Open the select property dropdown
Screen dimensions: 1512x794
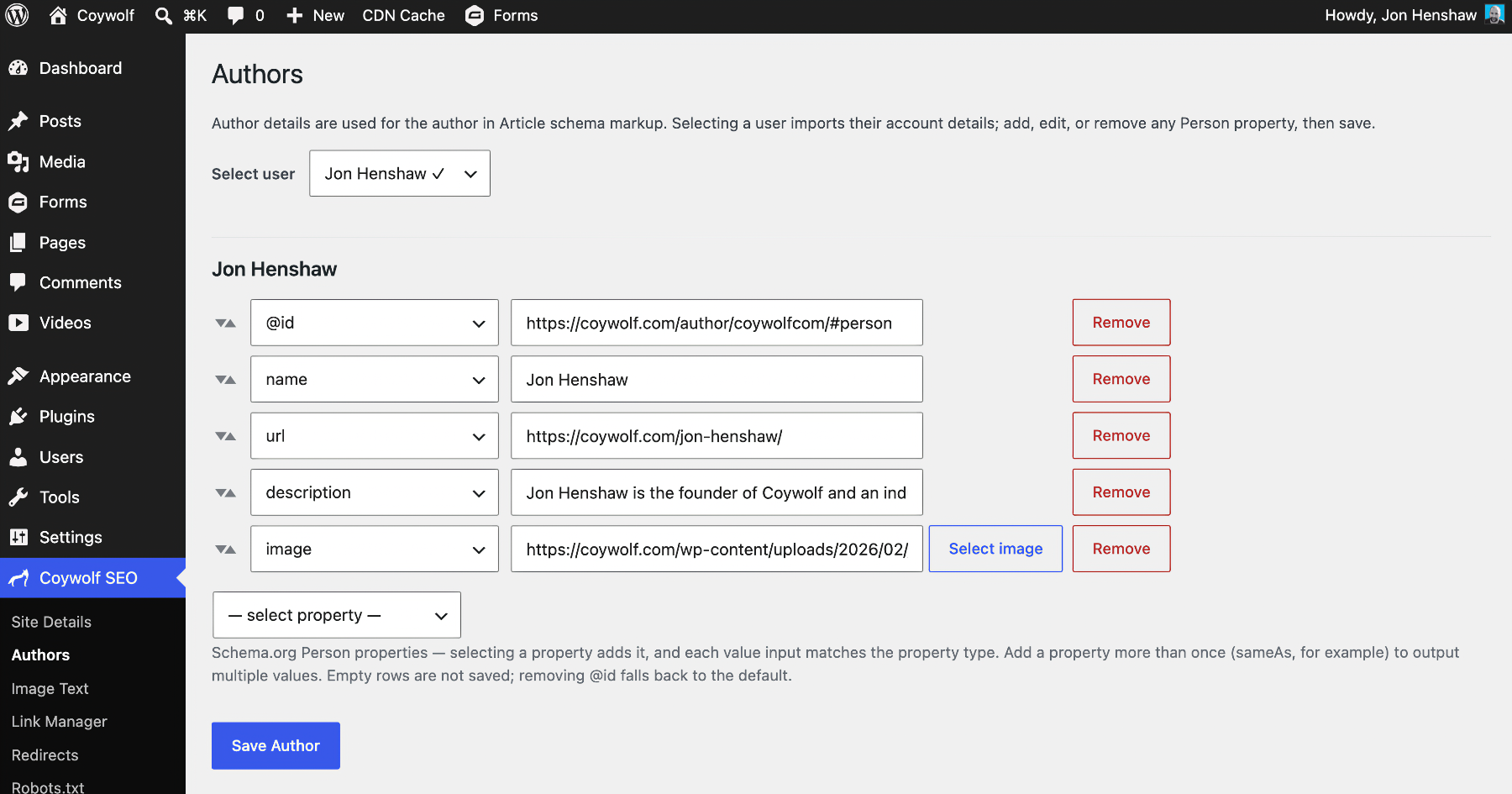(x=337, y=615)
